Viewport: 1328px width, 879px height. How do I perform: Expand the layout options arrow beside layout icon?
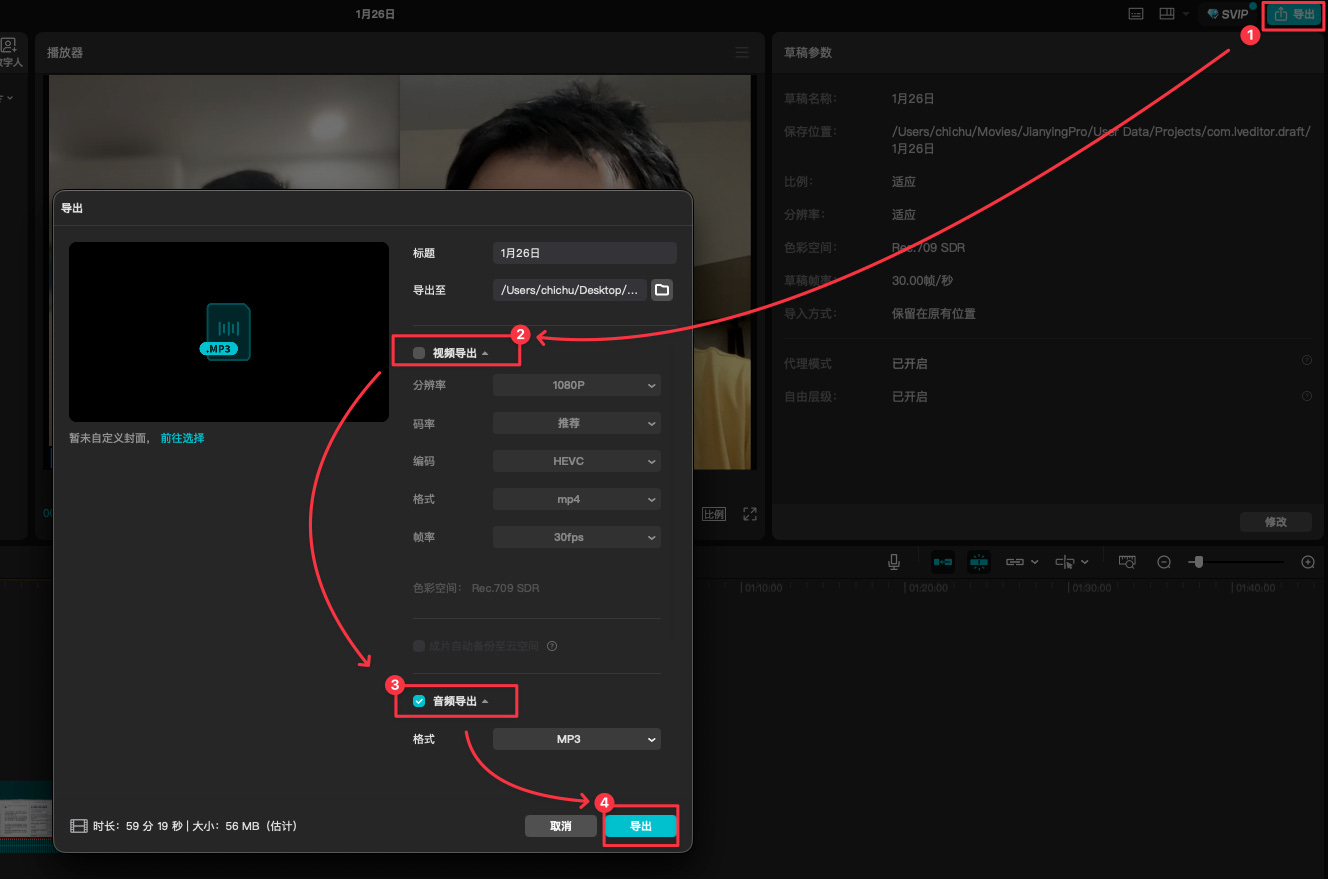(x=1185, y=14)
